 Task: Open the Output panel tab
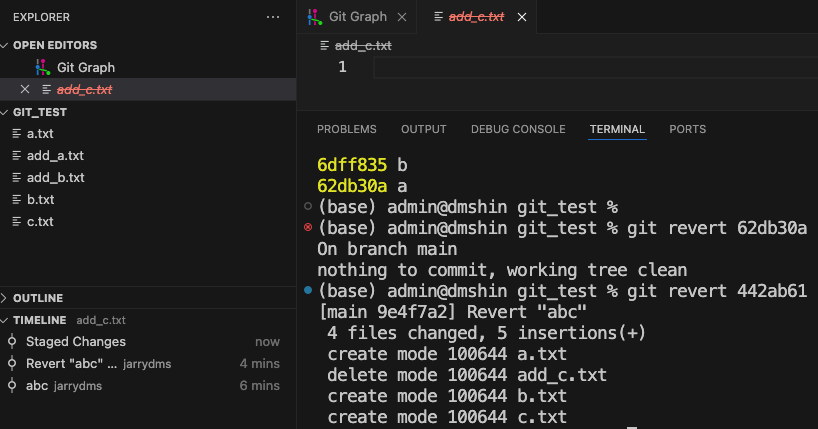tap(424, 129)
